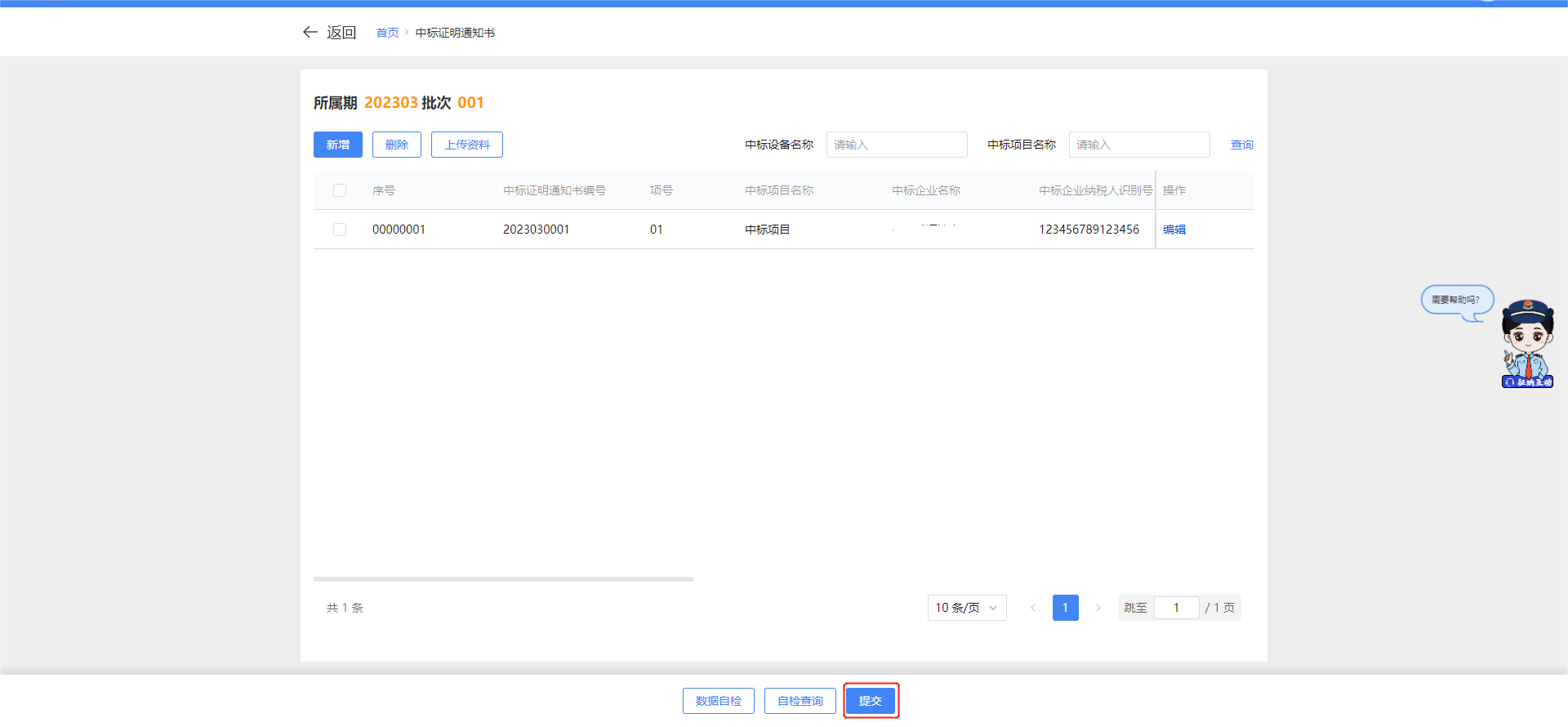Click the back arrow icon
Viewport: 1568px width, 727px height.
310,32
